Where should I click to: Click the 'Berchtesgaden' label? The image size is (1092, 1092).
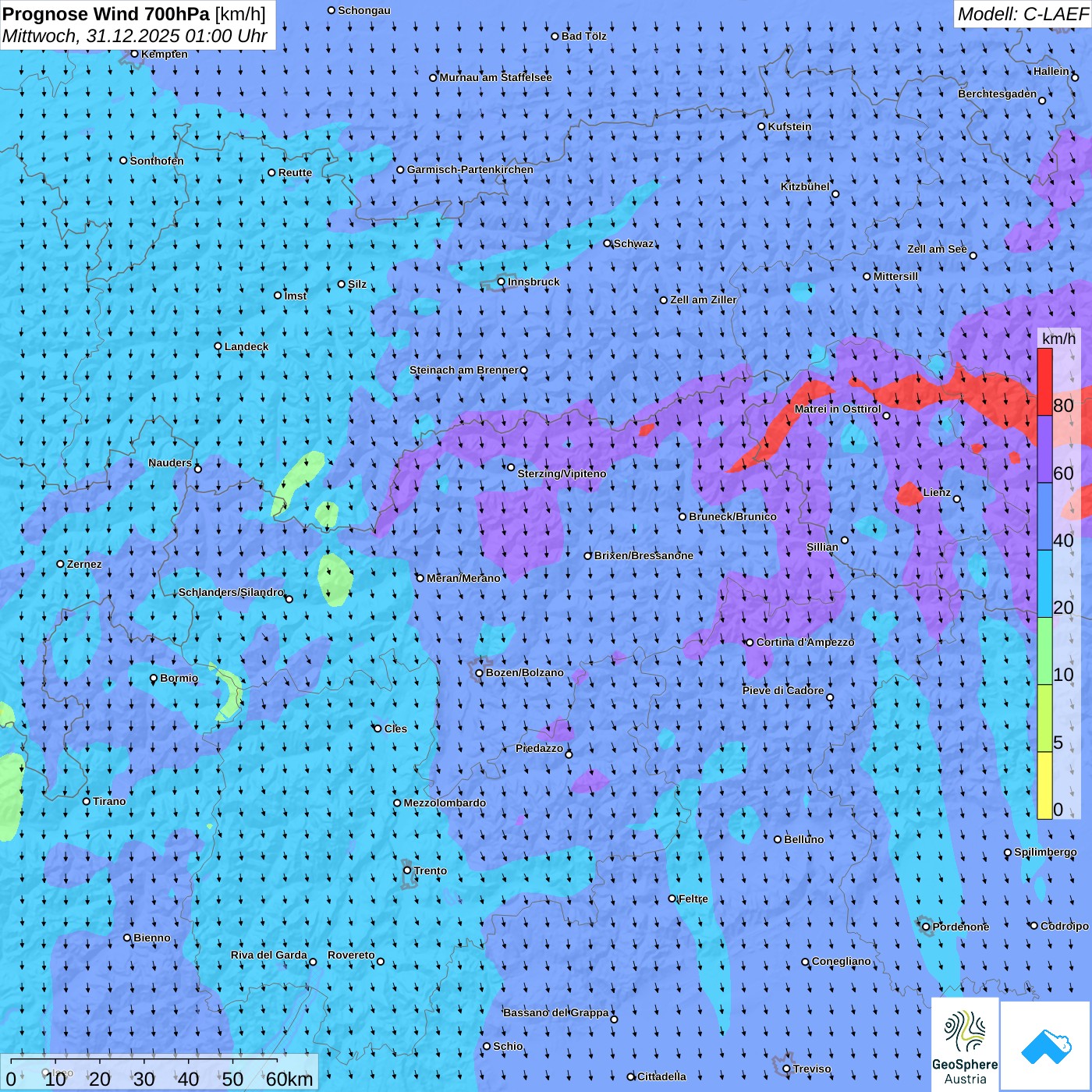998,94
